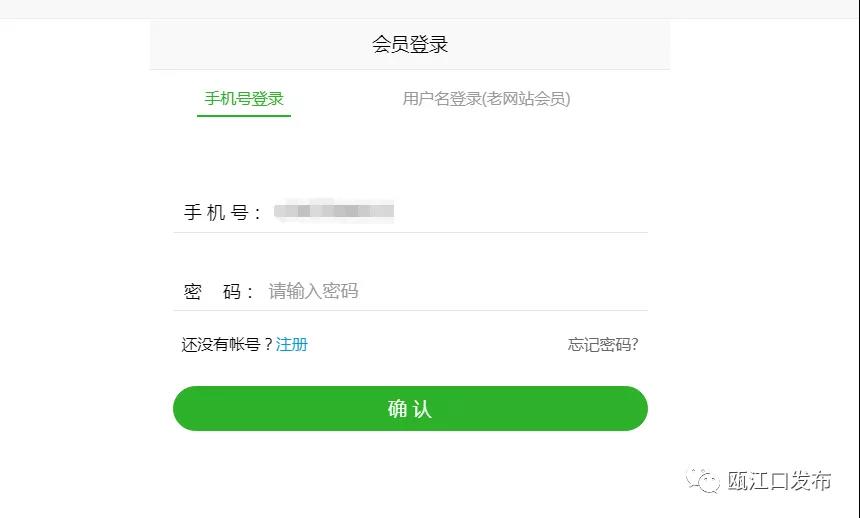Click the 还没有帐号? prompt text
The width and height of the screenshot is (860, 518).
tap(226, 344)
